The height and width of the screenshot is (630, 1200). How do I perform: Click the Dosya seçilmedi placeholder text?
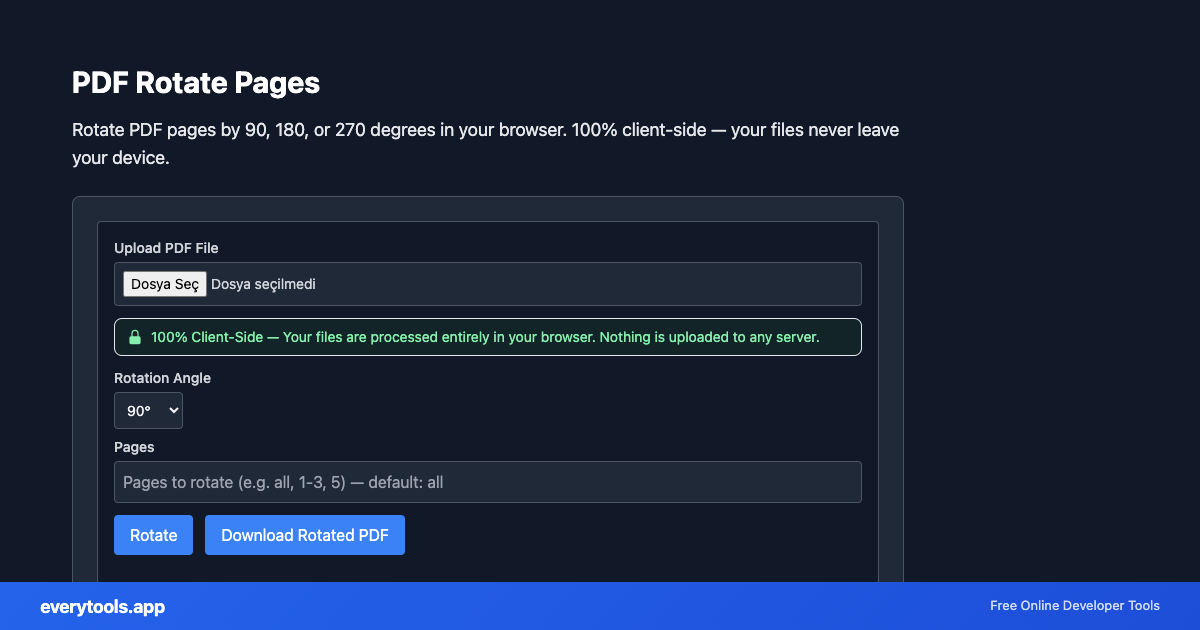tap(262, 284)
